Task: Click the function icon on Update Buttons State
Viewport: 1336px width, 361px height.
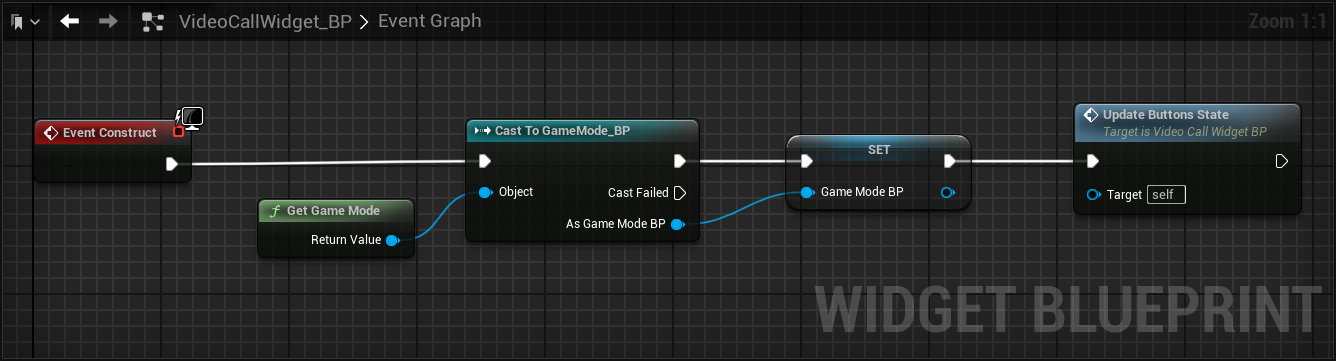Action: tap(1091, 115)
